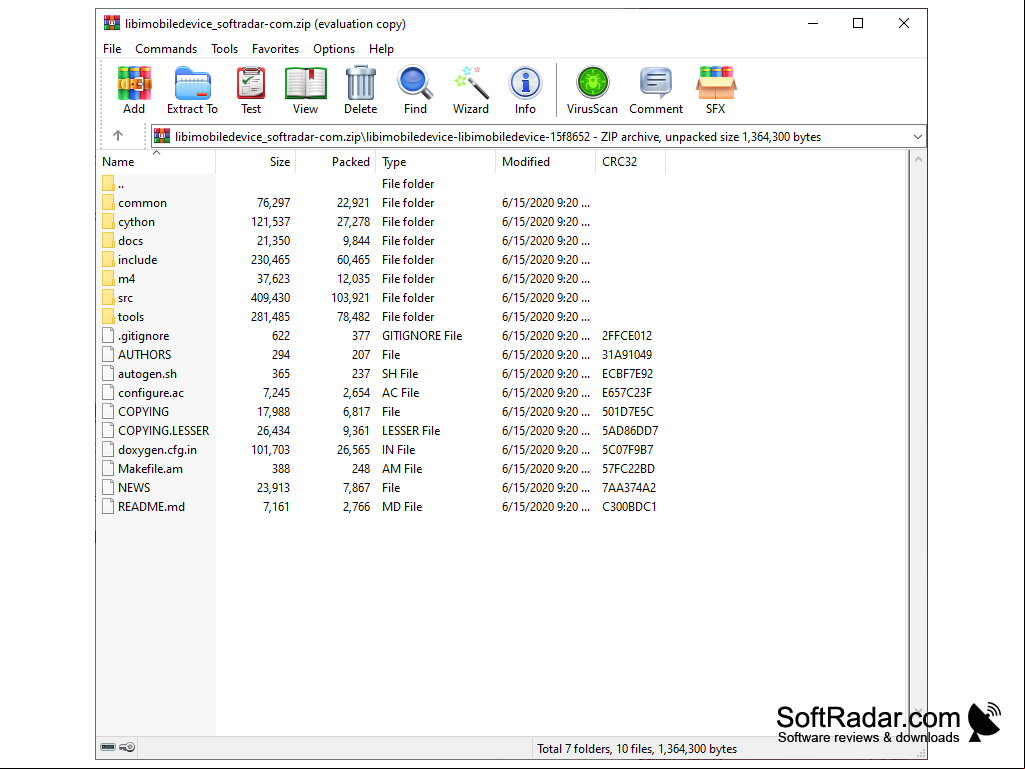Sort by CRC32 column header
The width and height of the screenshot is (1025, 769).
pyautogui.click(x=630, y=162)
